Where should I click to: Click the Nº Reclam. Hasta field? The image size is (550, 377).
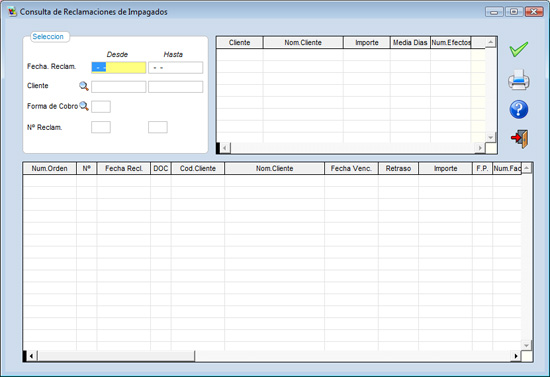(158, 127)
